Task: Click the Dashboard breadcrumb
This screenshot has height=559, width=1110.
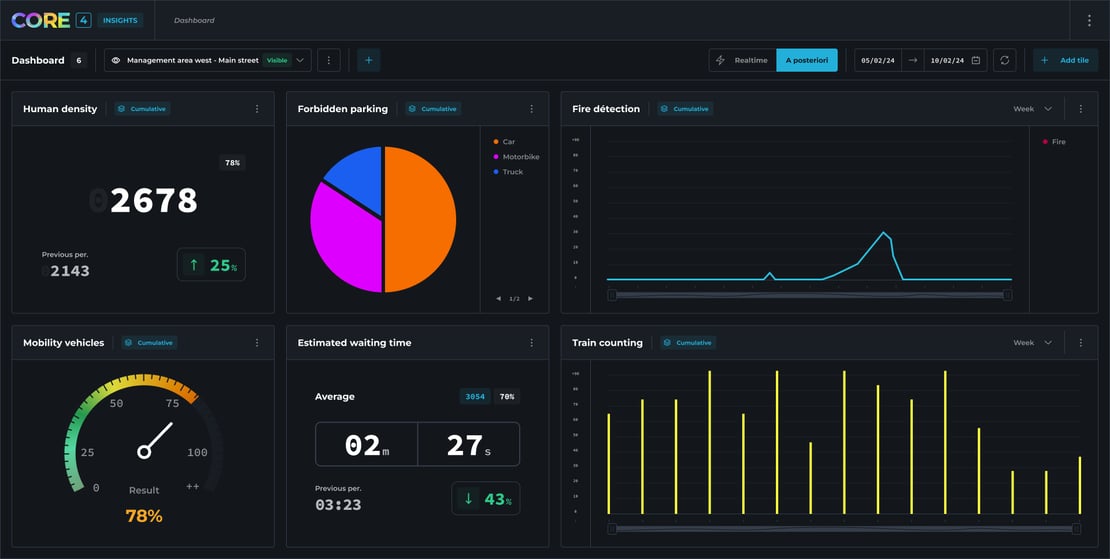Action: click(x=194, y=21)
